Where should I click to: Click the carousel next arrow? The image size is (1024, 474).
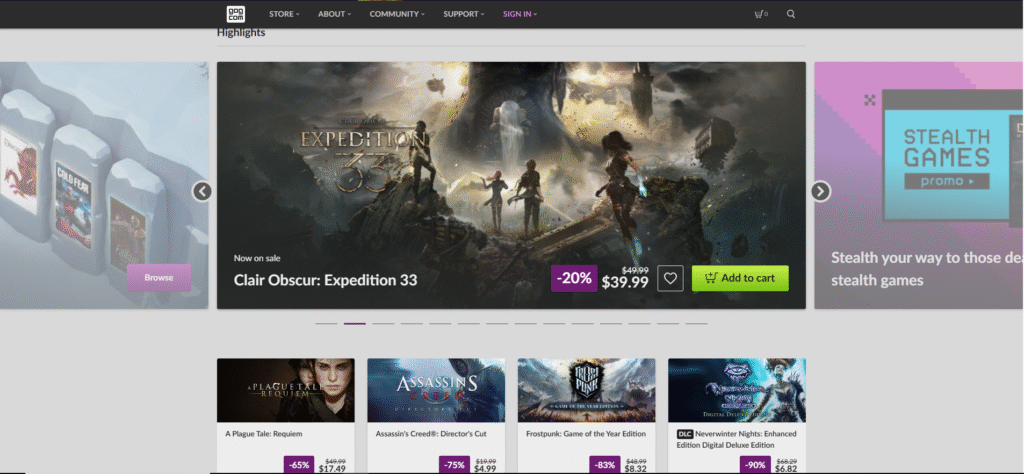820,191
